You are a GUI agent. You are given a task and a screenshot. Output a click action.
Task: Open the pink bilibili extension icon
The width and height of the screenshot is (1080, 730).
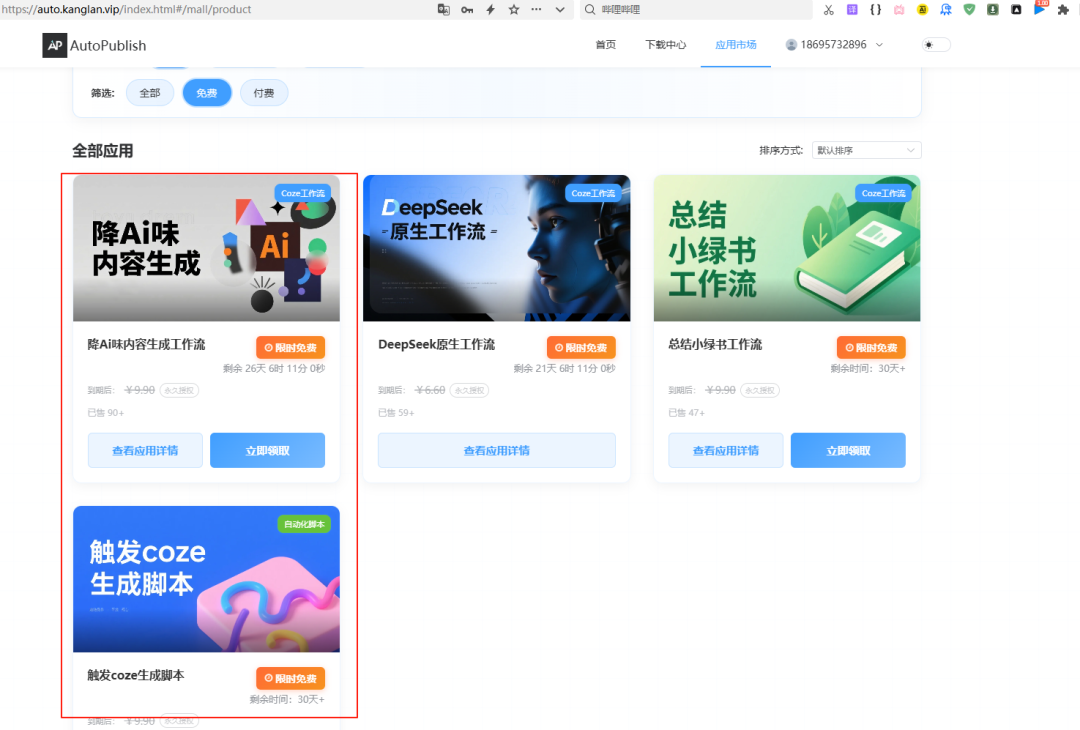[899, 10]
